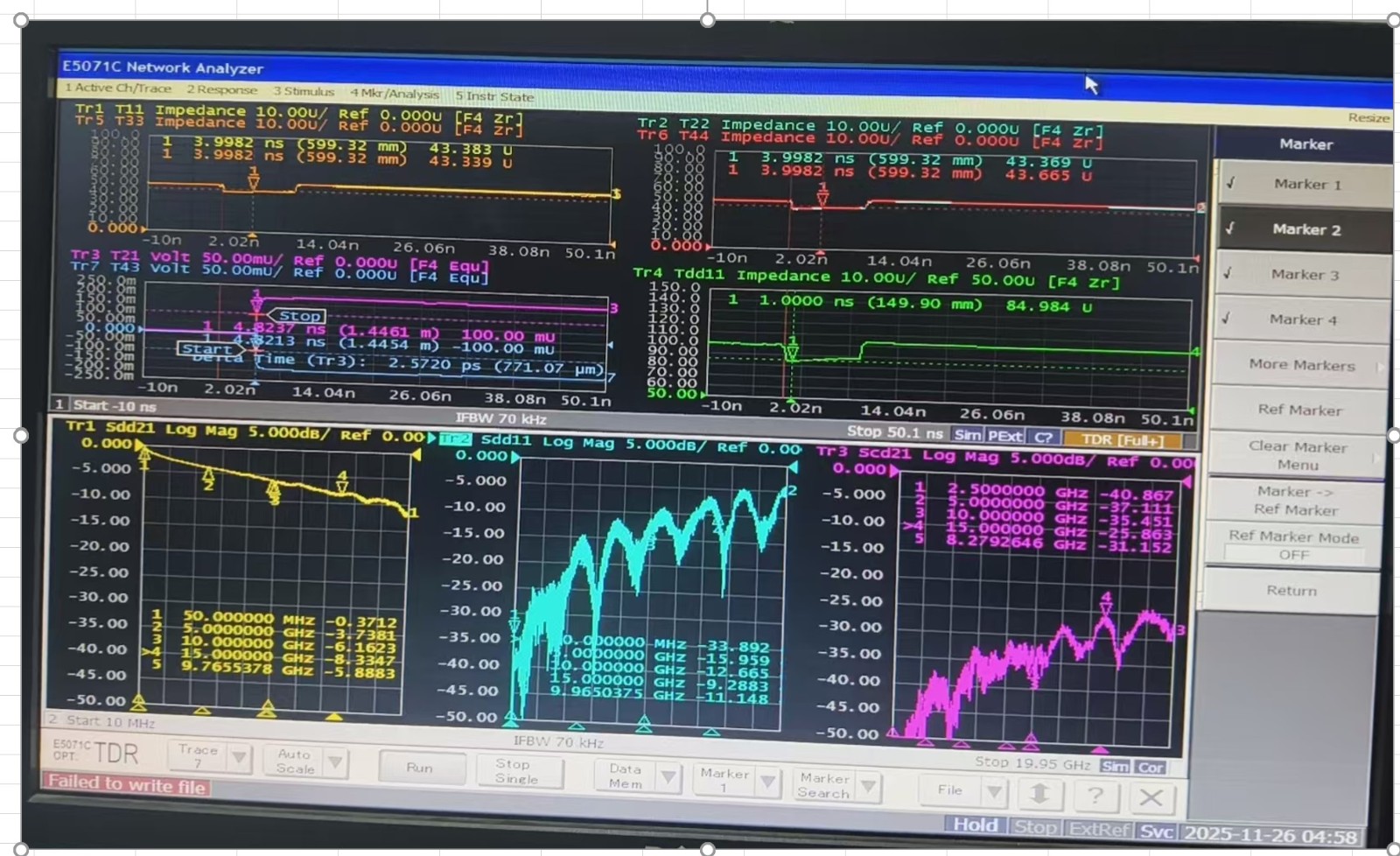Click the Svc indicator in status bar

(x=1156, y=831)
